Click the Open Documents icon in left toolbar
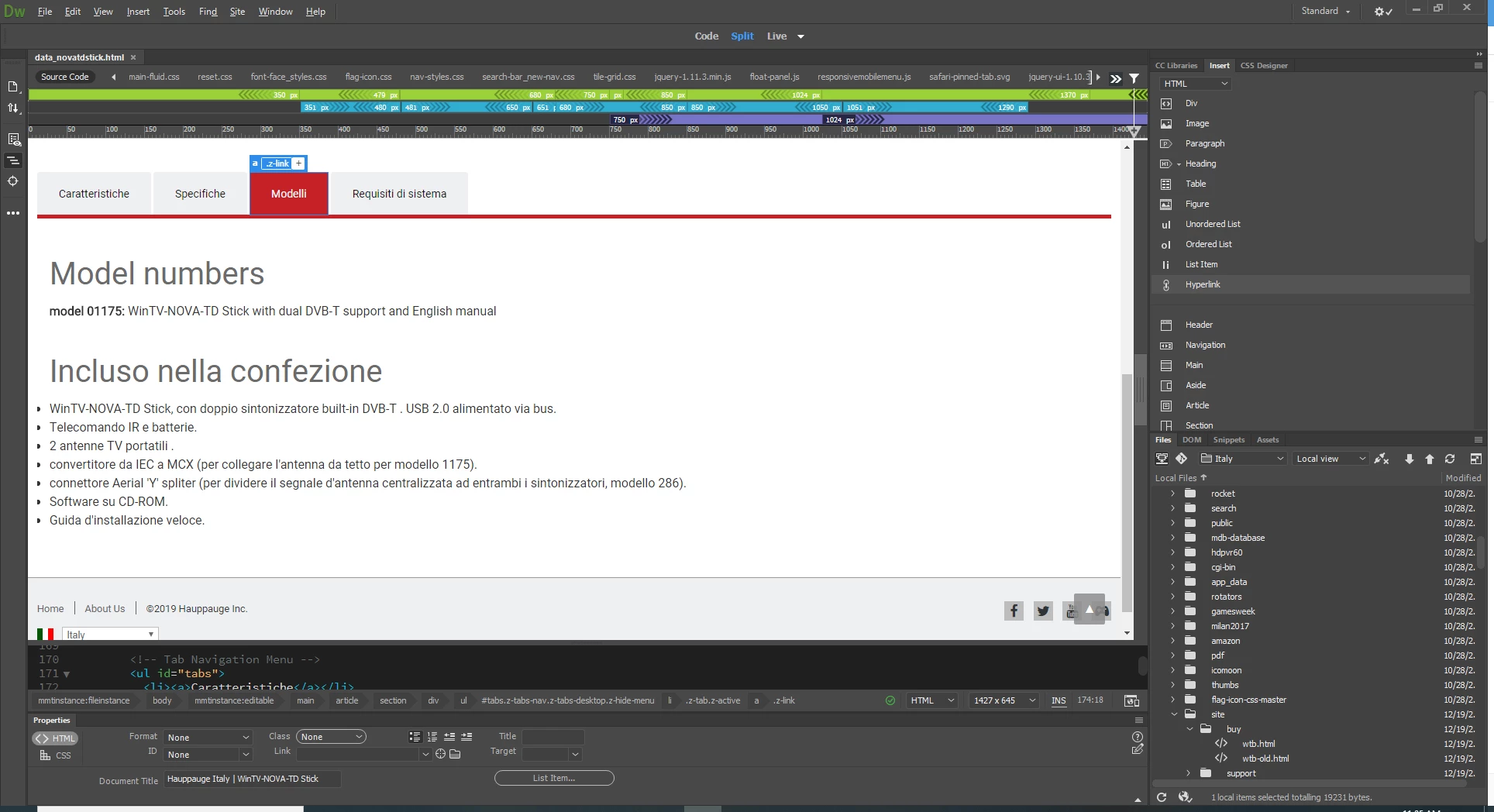Image resolution: width=1494 pixels, height=812 pixels. [x=13, y=87]
